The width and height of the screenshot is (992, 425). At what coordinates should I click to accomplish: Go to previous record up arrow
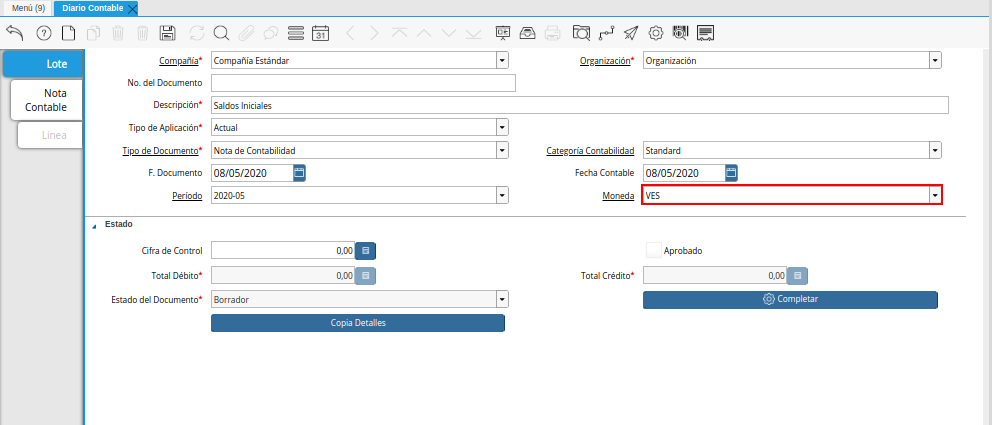tap(424, 33)
